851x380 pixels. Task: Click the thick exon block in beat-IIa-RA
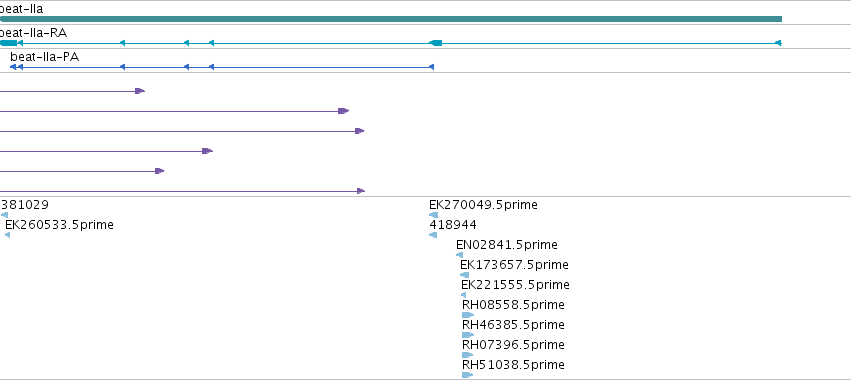[x=436, y=43]
